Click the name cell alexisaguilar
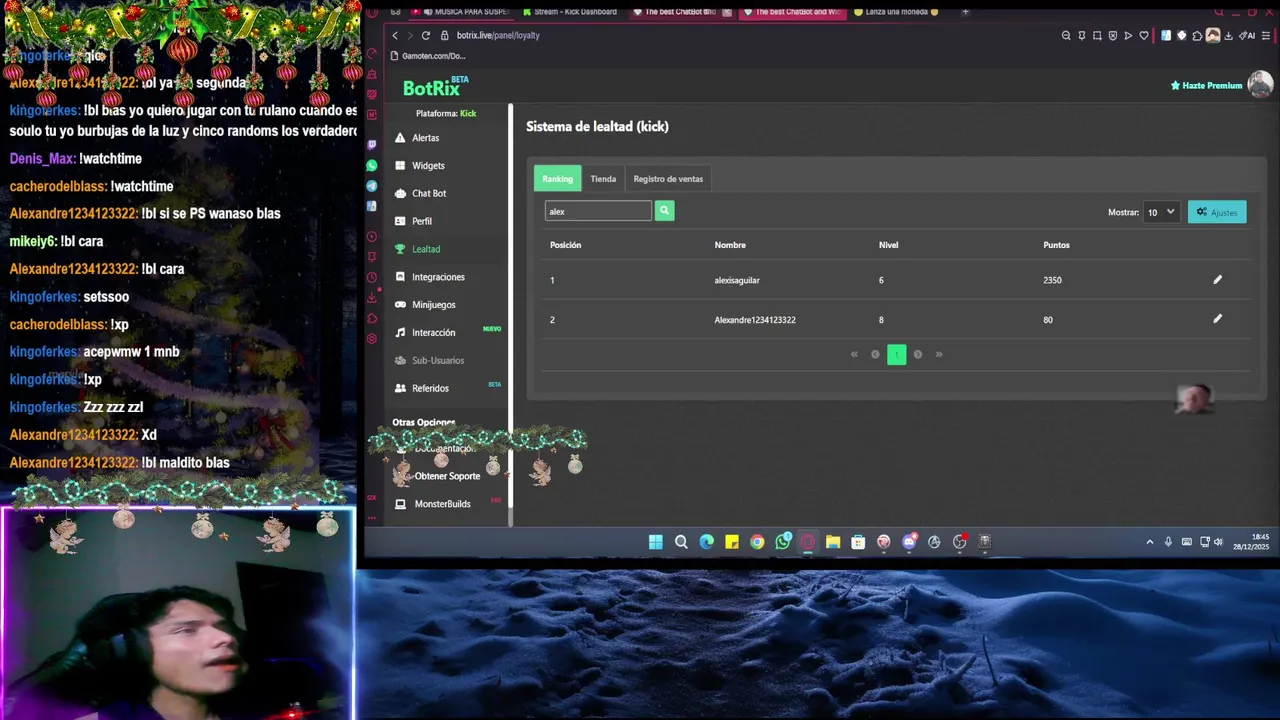The width and height of the screenshot is (1280, 720). tap(737, 280)
